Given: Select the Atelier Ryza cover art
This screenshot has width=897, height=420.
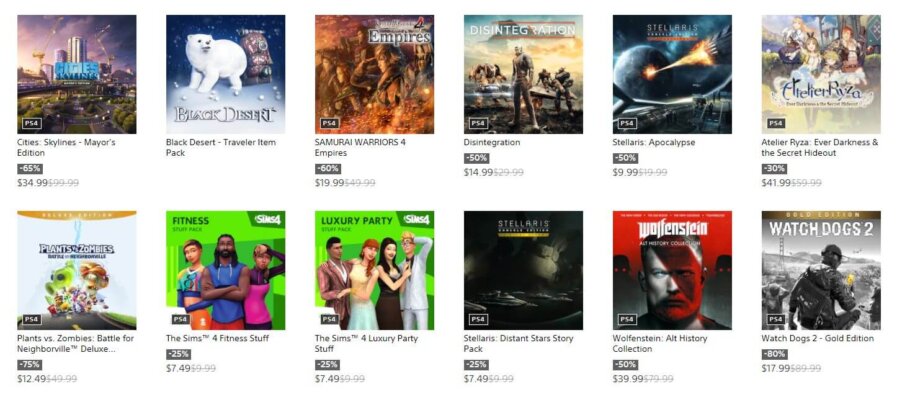Looking at the screenshot, I should (821, 74).
